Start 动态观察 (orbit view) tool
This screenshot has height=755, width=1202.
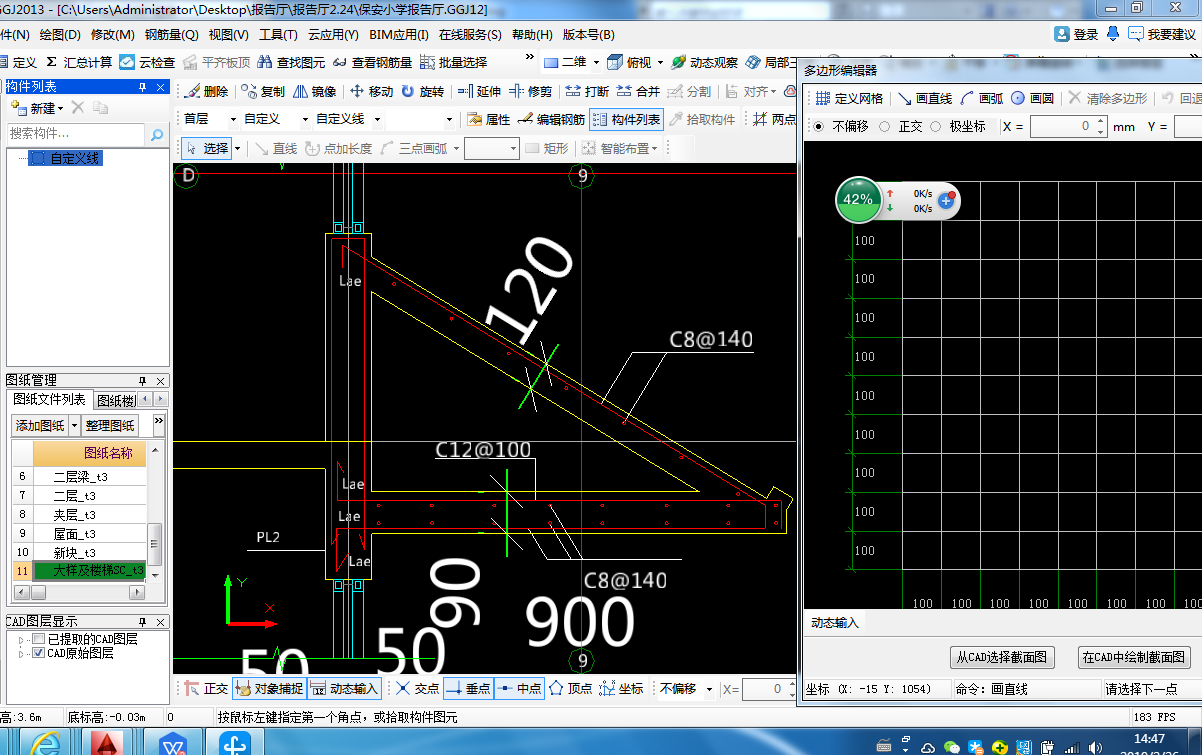coord(705,62)
